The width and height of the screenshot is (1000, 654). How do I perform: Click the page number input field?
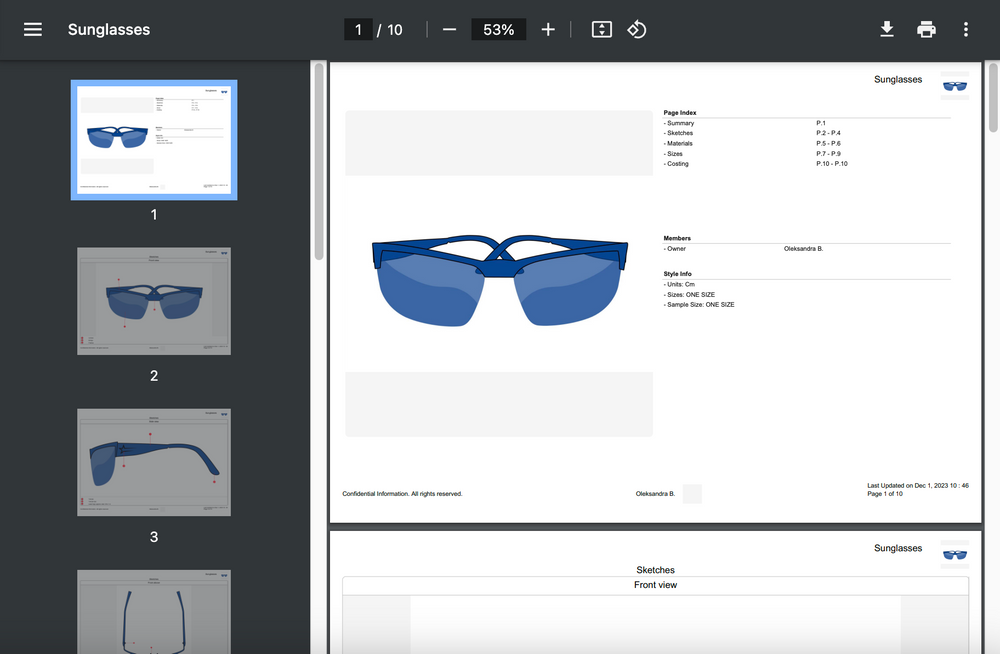click(358, 29)
